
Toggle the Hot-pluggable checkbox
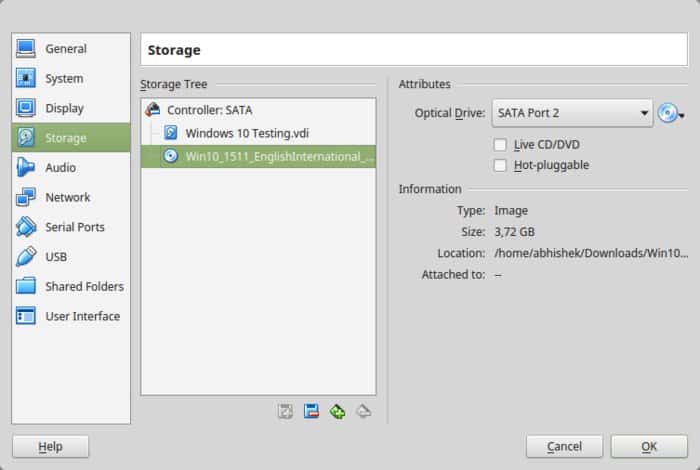[500, 165]
